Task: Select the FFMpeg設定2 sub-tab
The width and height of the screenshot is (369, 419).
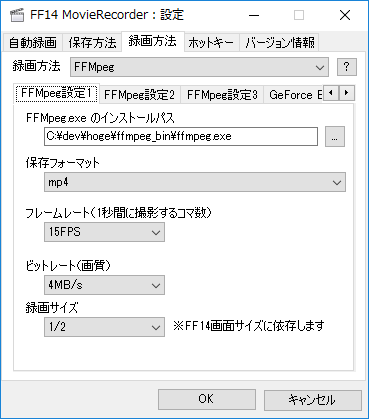Action: [139, 95]
